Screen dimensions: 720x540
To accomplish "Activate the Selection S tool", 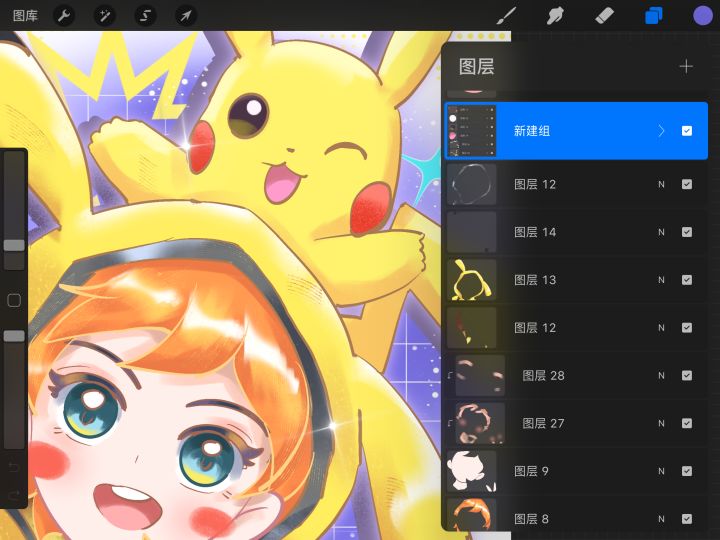I will [x=145, y=16].
